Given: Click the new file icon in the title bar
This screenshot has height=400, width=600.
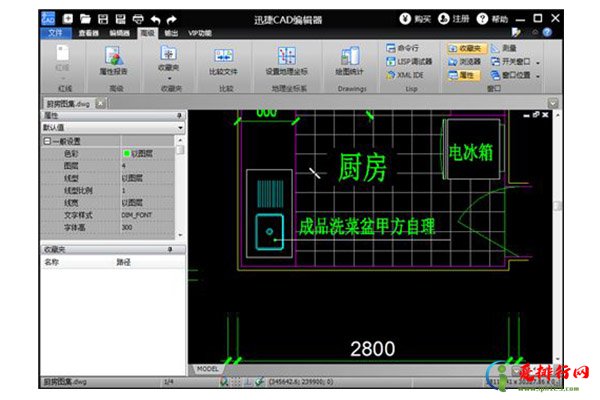Looking at the screenshot, I should pos(68,19).
